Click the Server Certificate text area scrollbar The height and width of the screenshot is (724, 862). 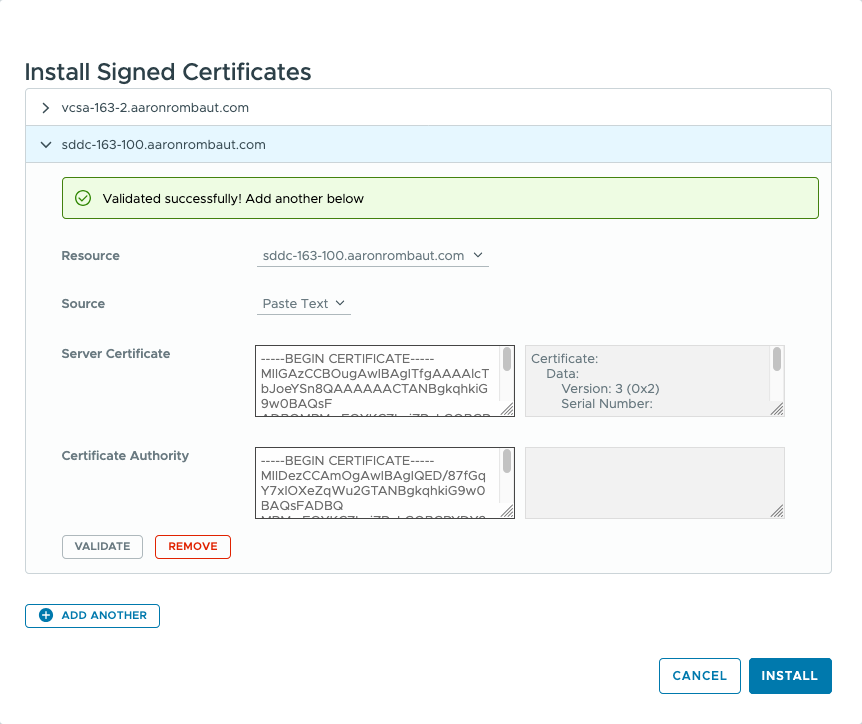507,360
